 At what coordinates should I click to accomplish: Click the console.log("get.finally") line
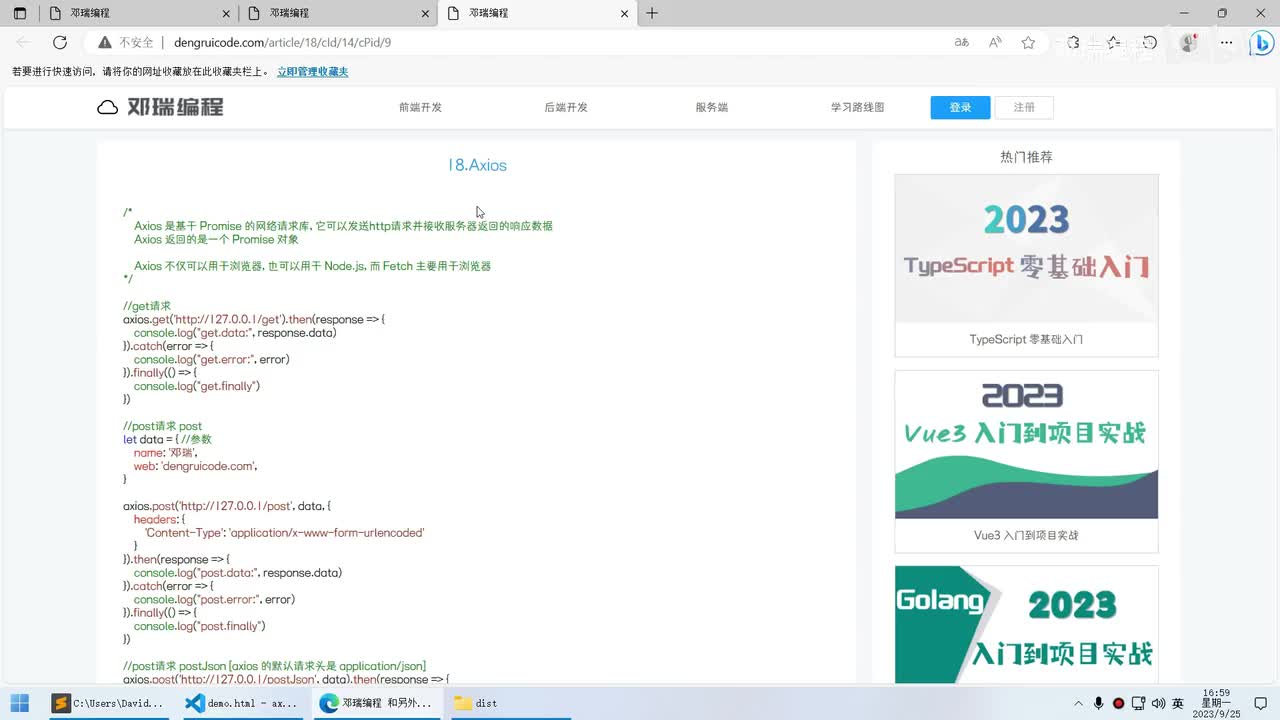[197, 386]
